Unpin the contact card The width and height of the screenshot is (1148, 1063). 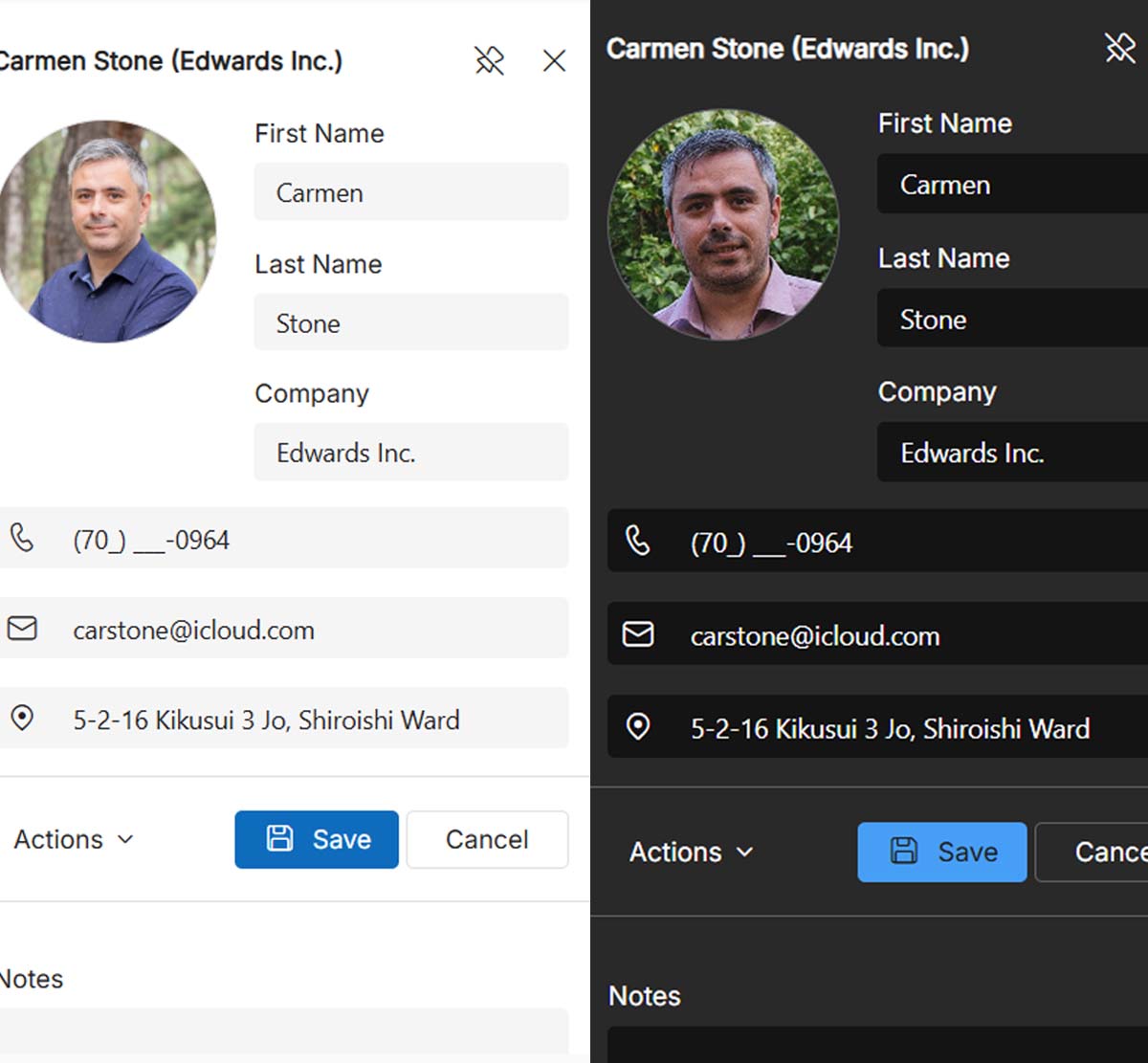coord(489,60)
